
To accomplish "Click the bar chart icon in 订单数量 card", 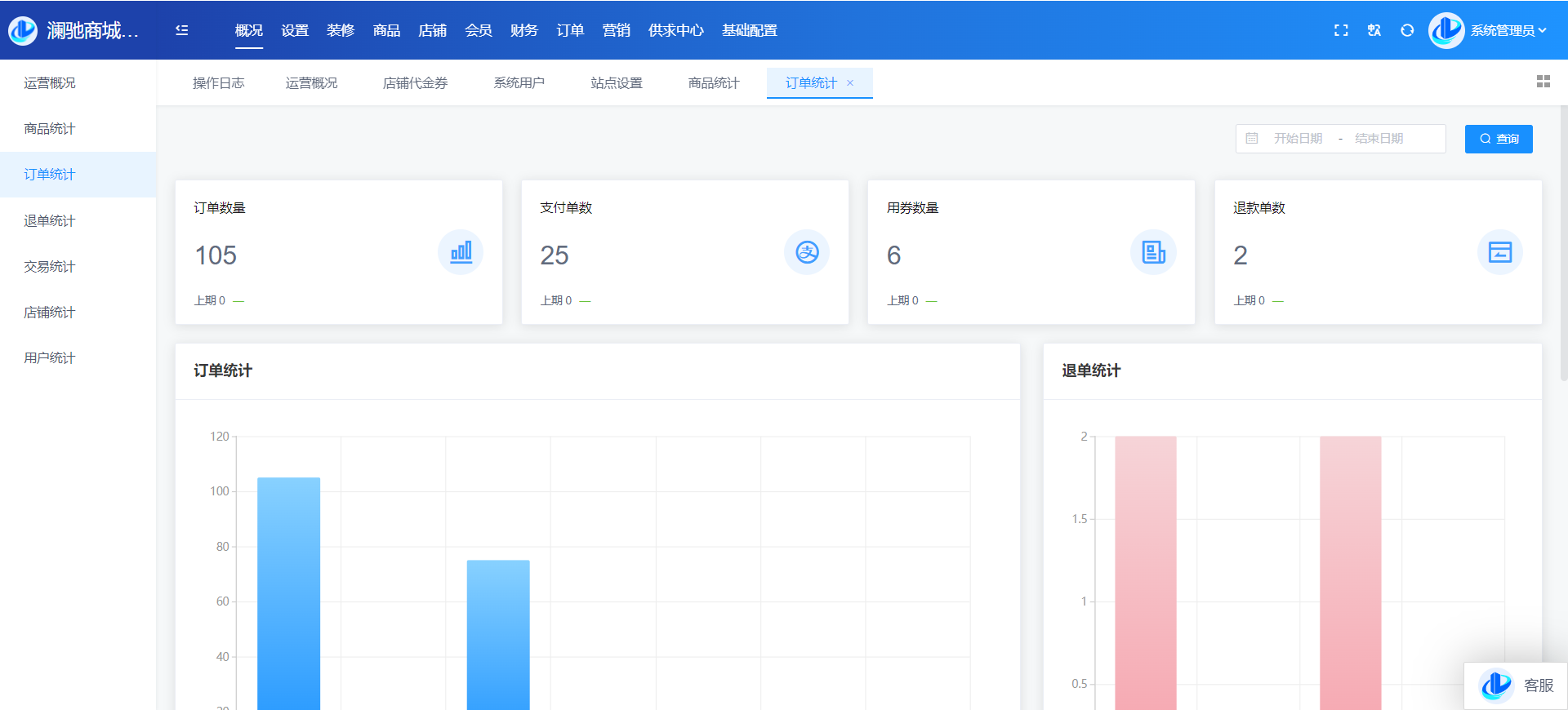I will pyautogui.click(x=461, y=252).
